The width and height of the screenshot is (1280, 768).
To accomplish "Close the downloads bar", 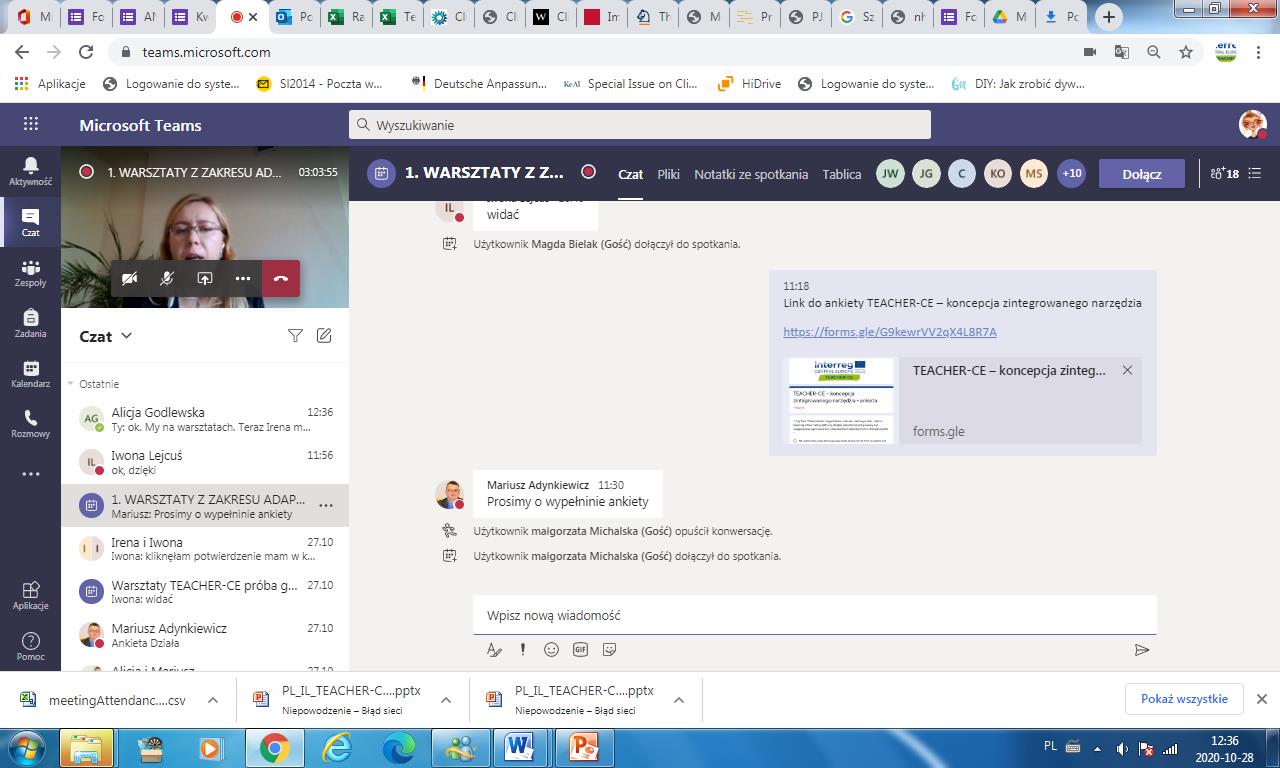I will (1262, 699).
